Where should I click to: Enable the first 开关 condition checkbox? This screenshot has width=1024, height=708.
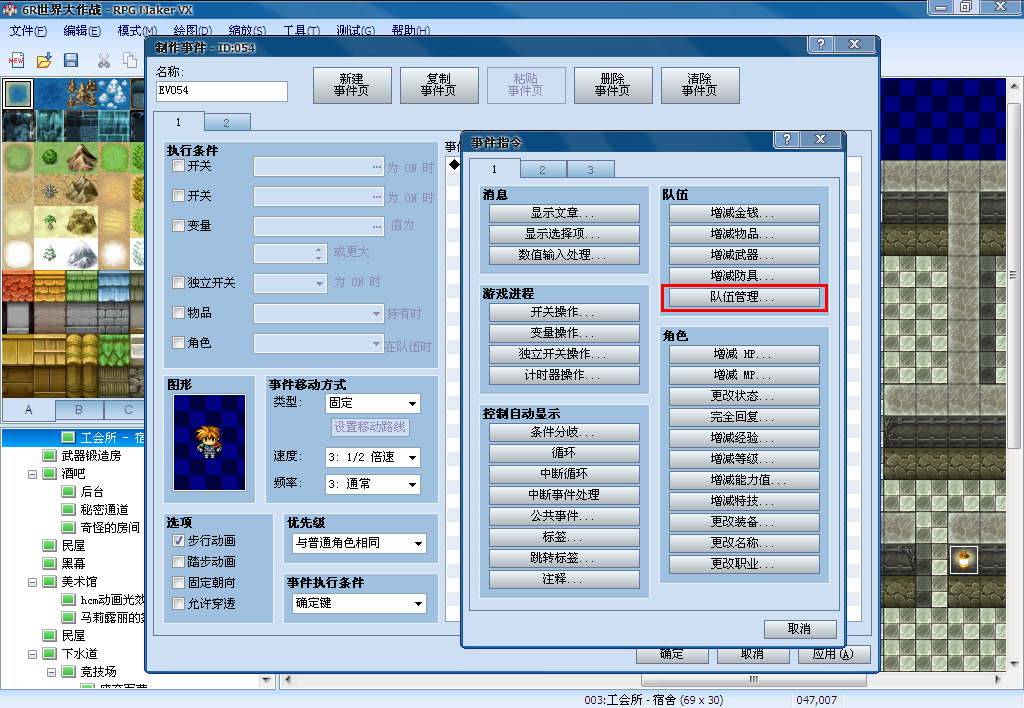[178, 166]
